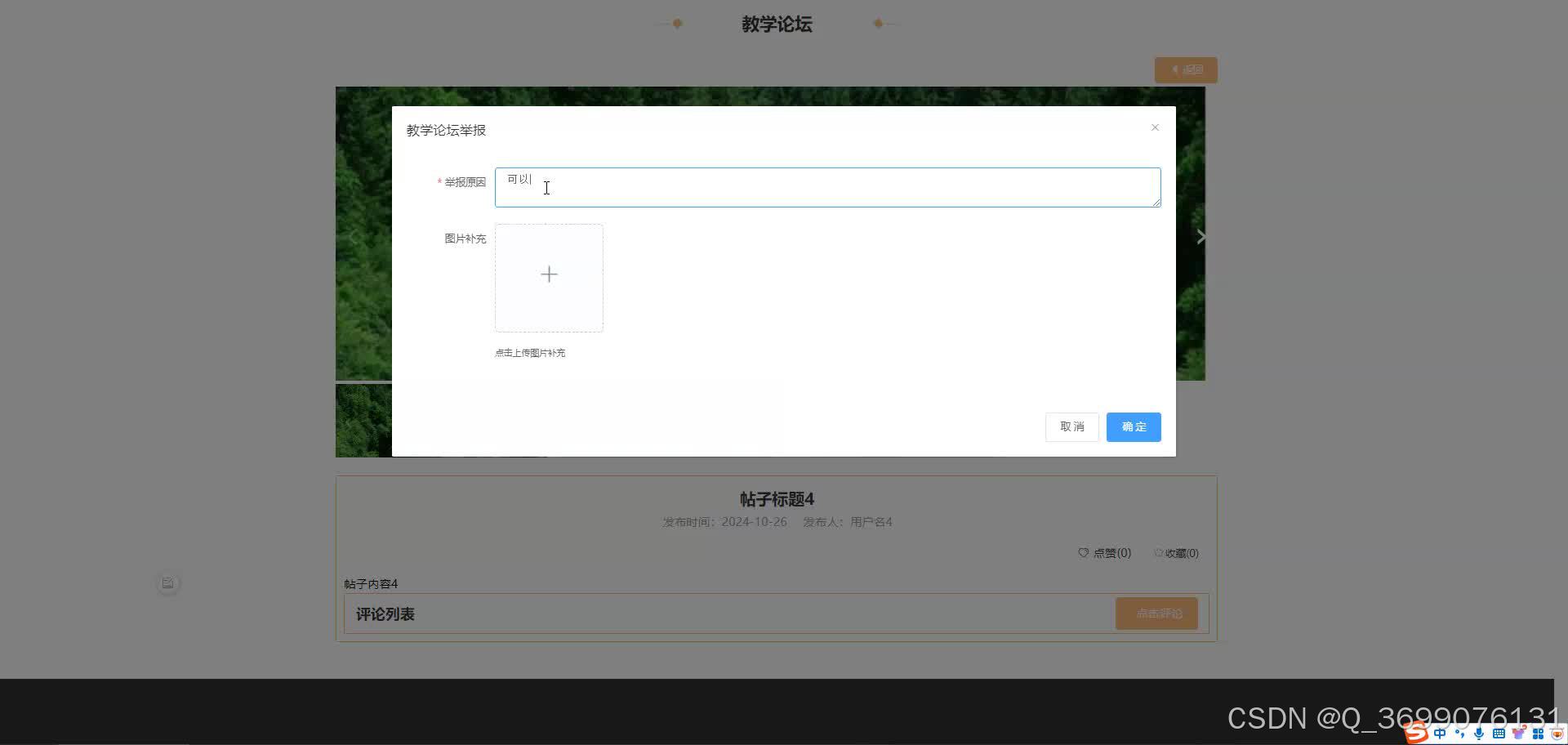The width and height of the screenshot is (1568, 745).
Task: Toggle punctuation mode in IME bar
Action: click(1459, 734)
